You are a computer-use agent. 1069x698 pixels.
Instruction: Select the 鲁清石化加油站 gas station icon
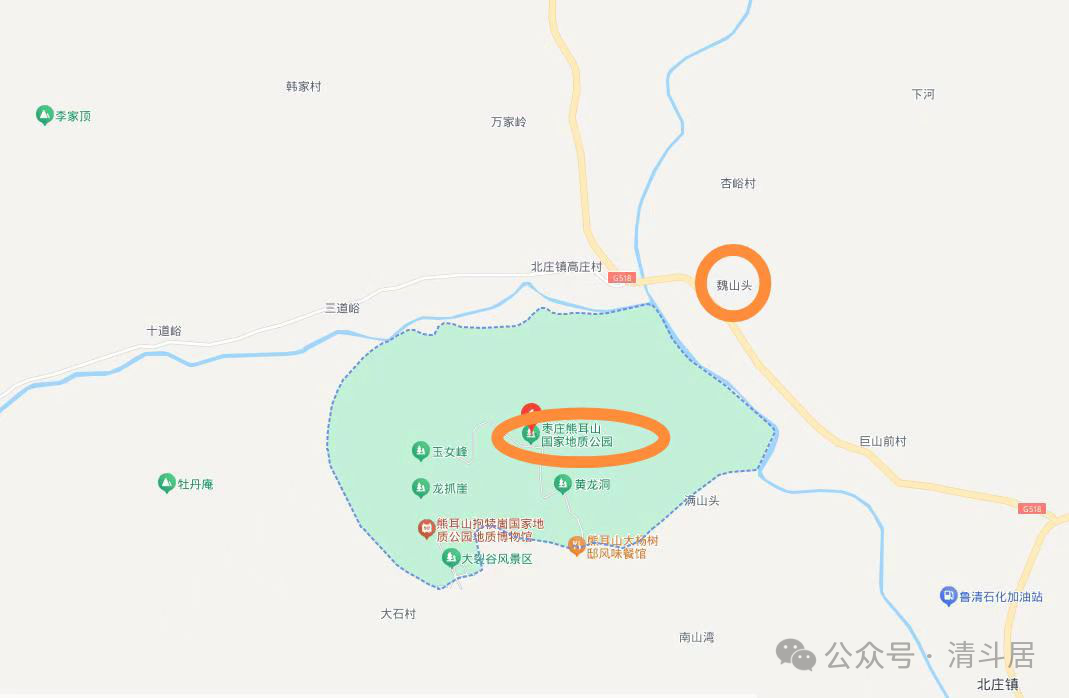click(x=948, y=596)
